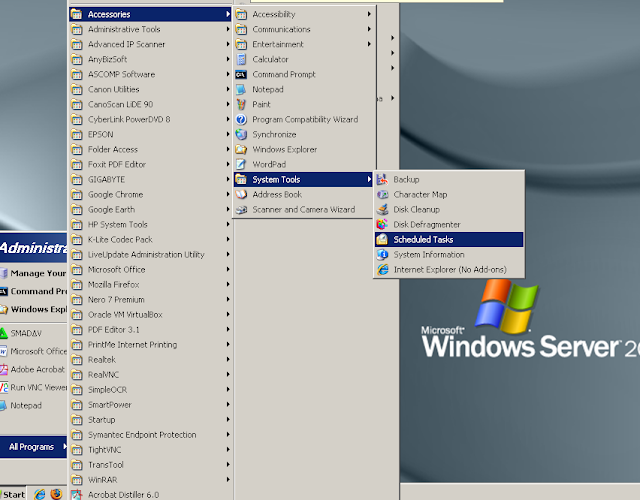Click Internet Explorer (No Add-ons) icon

pos(382,270)
